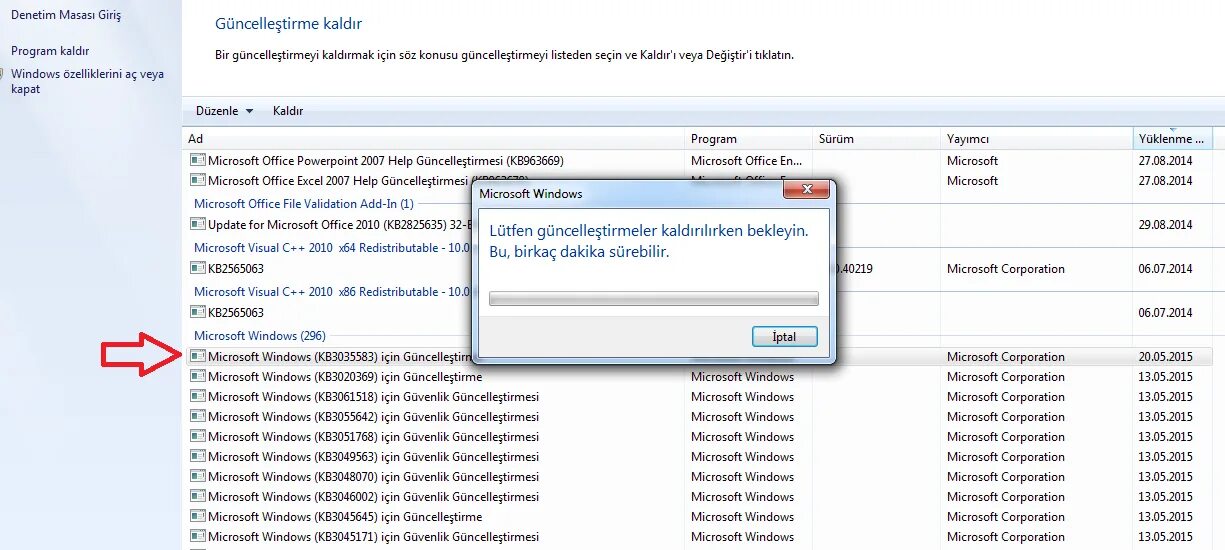Close the Microsoft Windows dialog
This screenshot has width=1225, height=550.
(805, 190)
